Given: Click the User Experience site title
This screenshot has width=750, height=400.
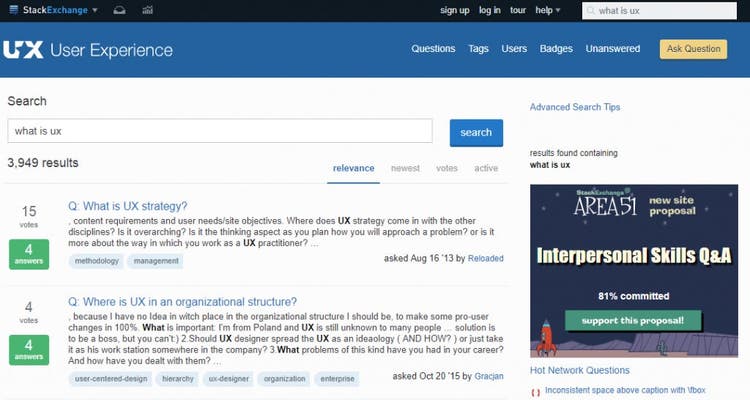Looking at the screenshot, I should tap(111, 50).
